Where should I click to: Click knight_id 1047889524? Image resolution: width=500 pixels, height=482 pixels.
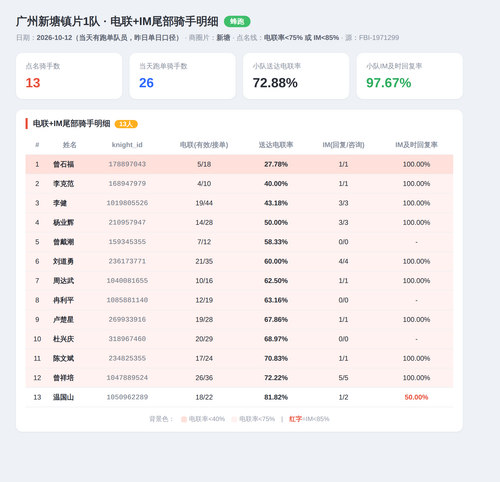coord(127,377)
